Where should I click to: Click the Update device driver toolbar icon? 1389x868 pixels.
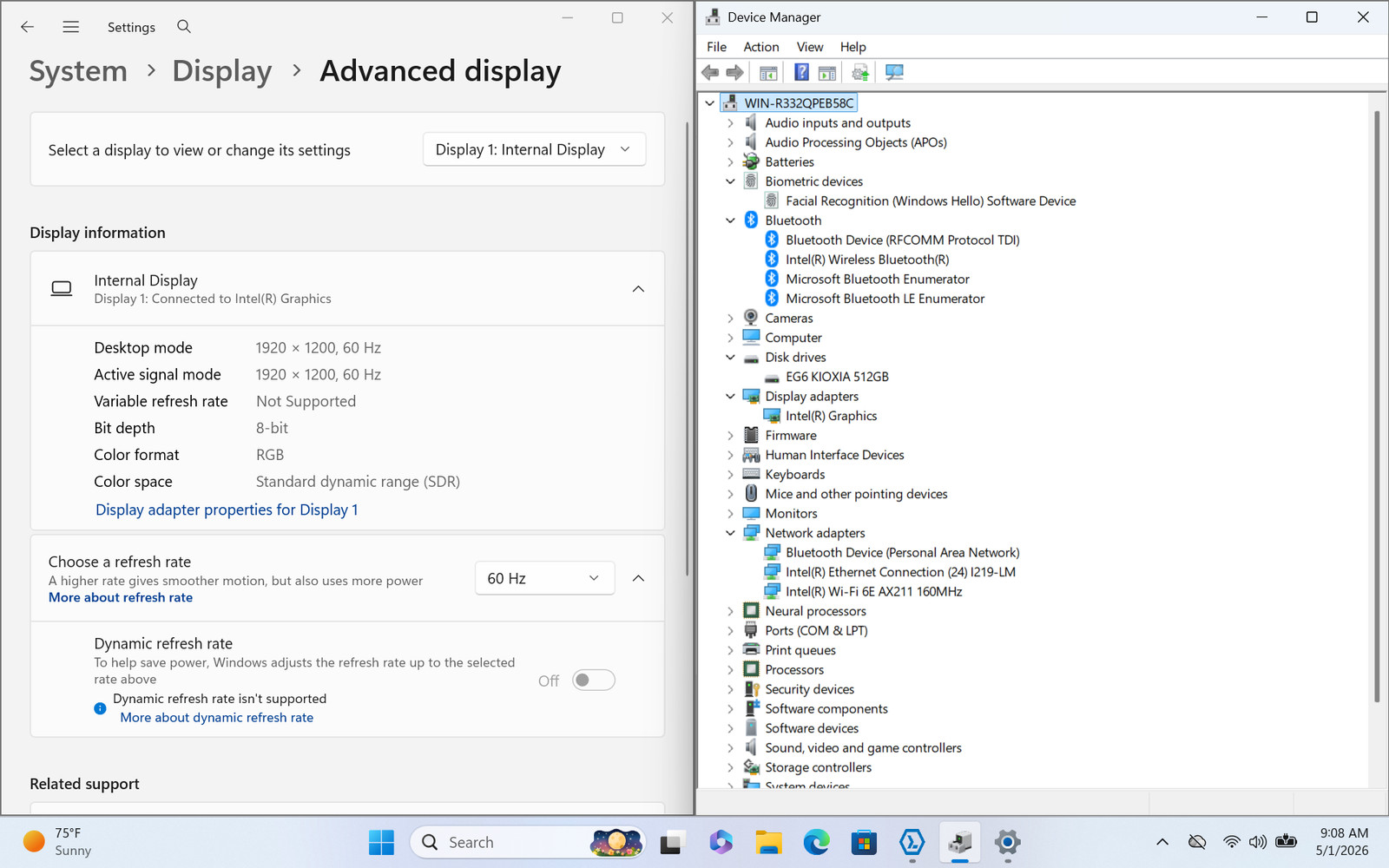860,73
